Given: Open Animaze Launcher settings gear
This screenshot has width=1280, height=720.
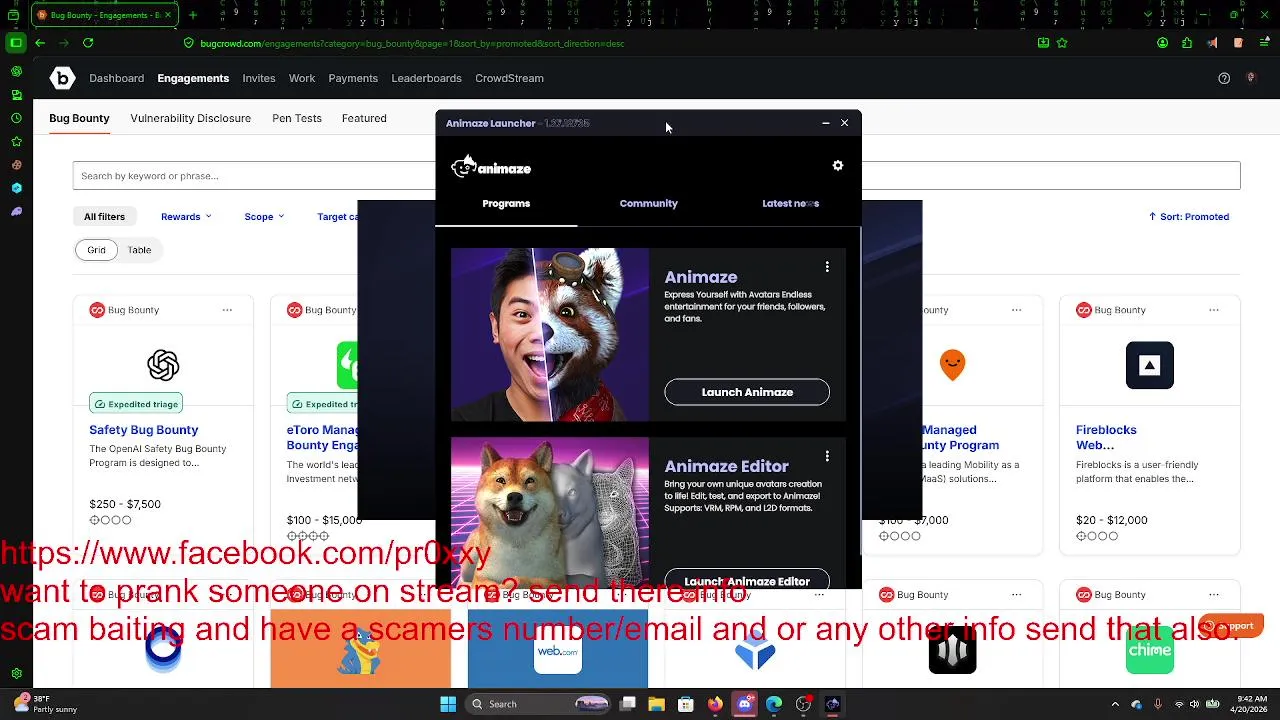Looking at the screenshot, I should (838, 166).
